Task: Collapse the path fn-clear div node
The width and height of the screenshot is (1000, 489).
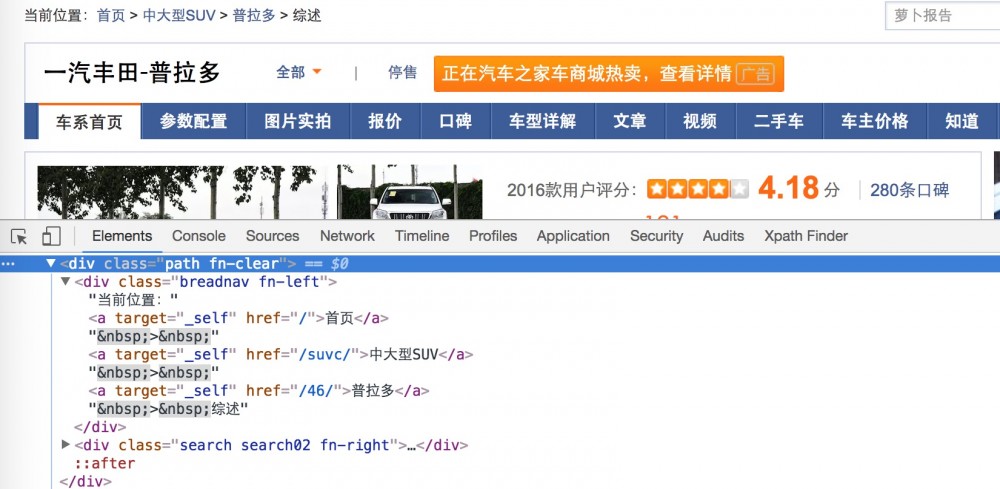Action: point(51,263)
